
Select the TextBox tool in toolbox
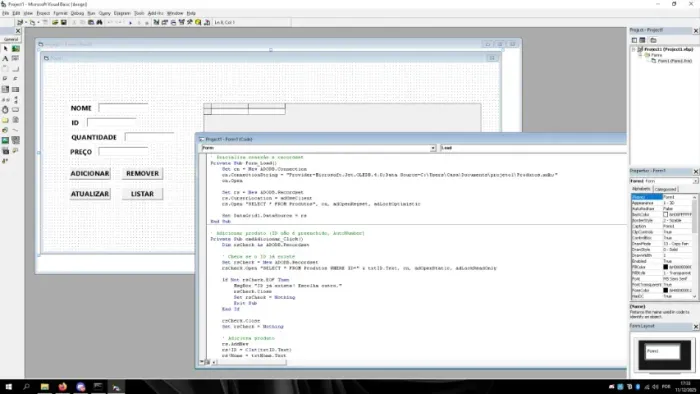pos(16,58)
